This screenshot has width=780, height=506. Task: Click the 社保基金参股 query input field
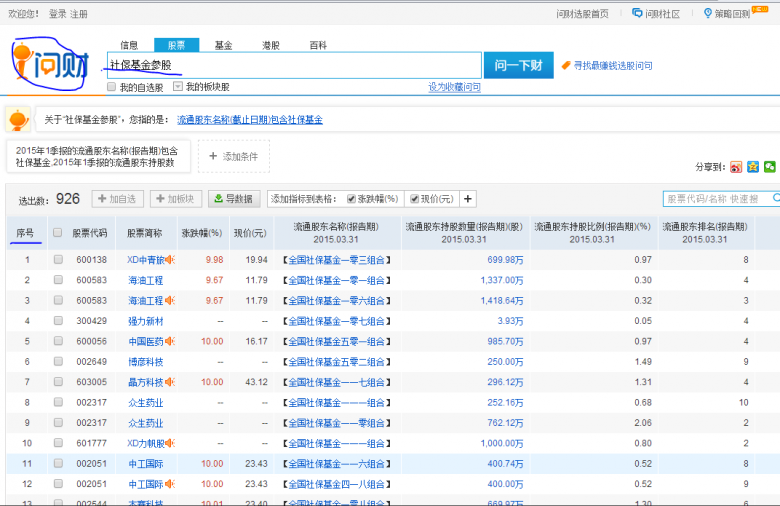(x=294, y=65)
